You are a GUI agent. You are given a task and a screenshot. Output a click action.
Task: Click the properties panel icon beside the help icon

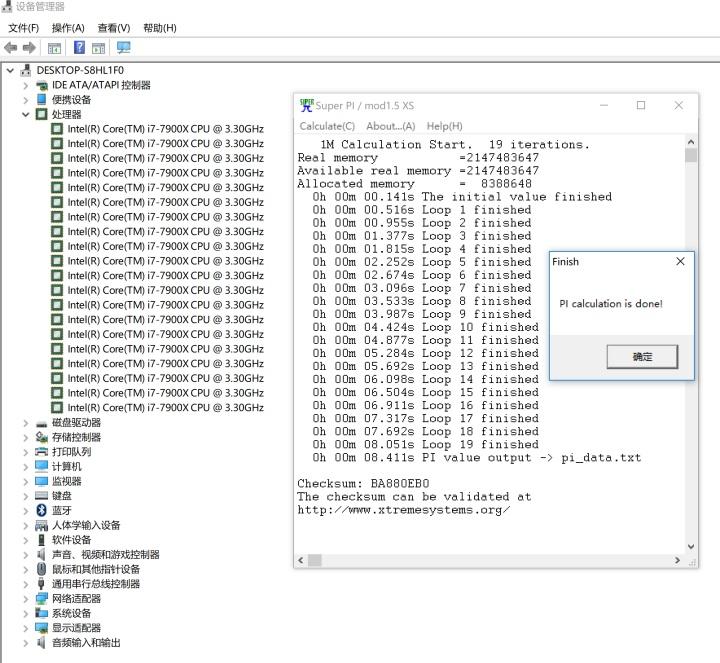[x=98, y=48]
